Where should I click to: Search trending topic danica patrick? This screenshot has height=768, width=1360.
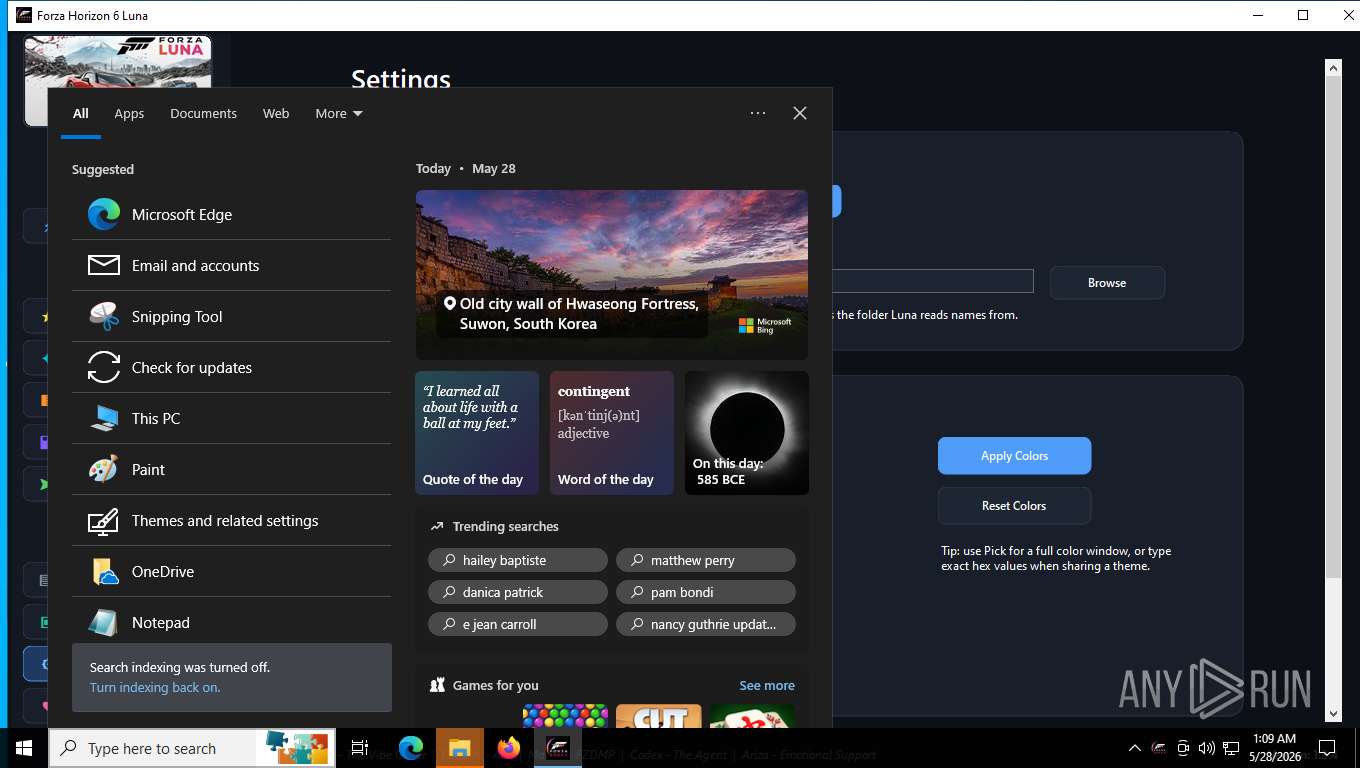[x=518, y=592]
